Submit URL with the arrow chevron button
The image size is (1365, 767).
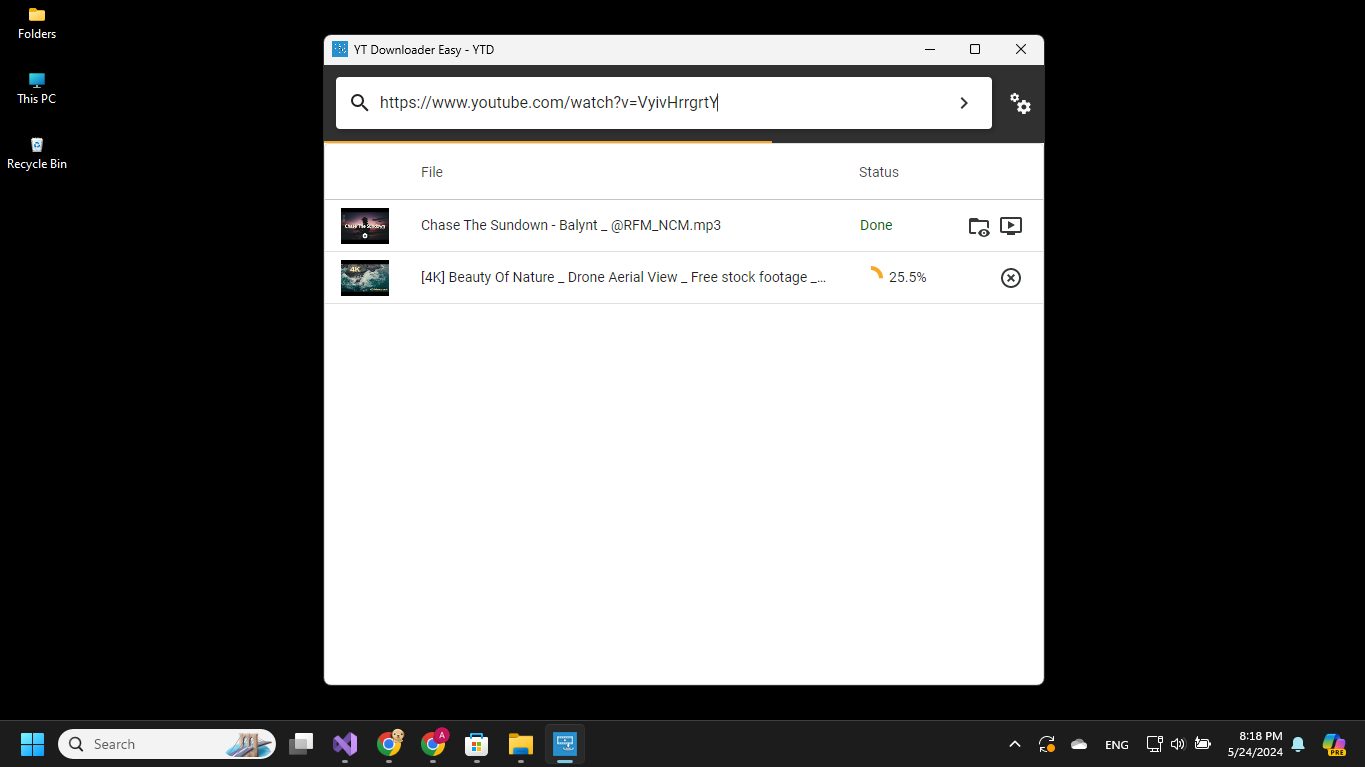click(x=964, y=103)
